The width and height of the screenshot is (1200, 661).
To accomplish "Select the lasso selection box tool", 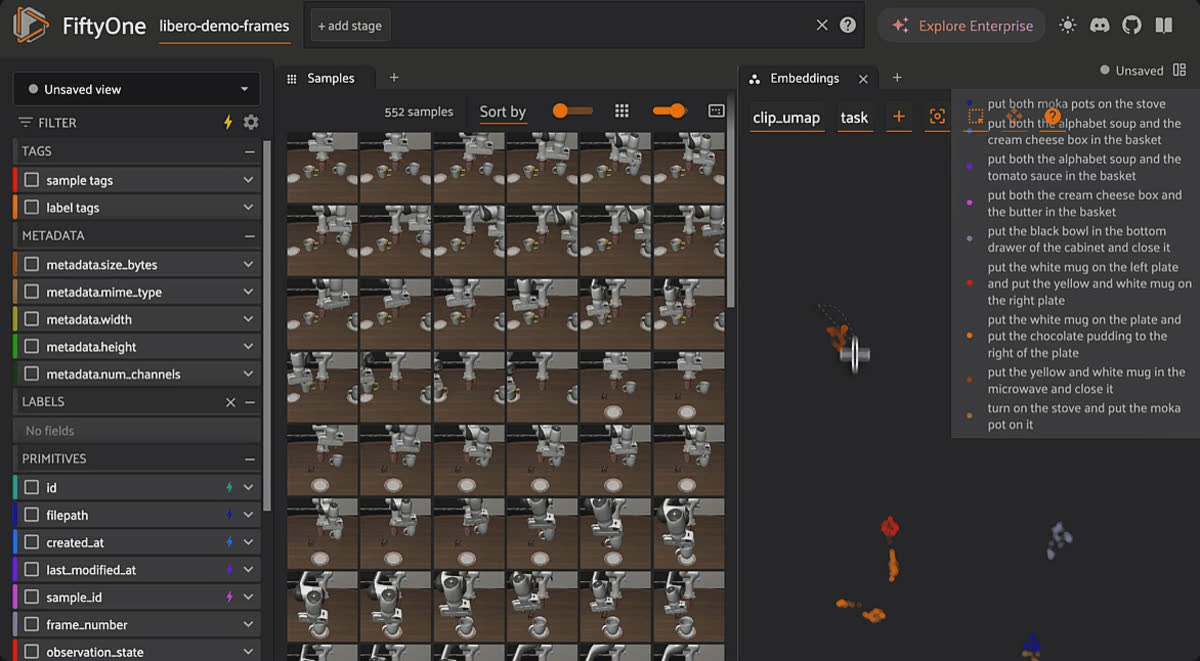I will pos(976,117).
